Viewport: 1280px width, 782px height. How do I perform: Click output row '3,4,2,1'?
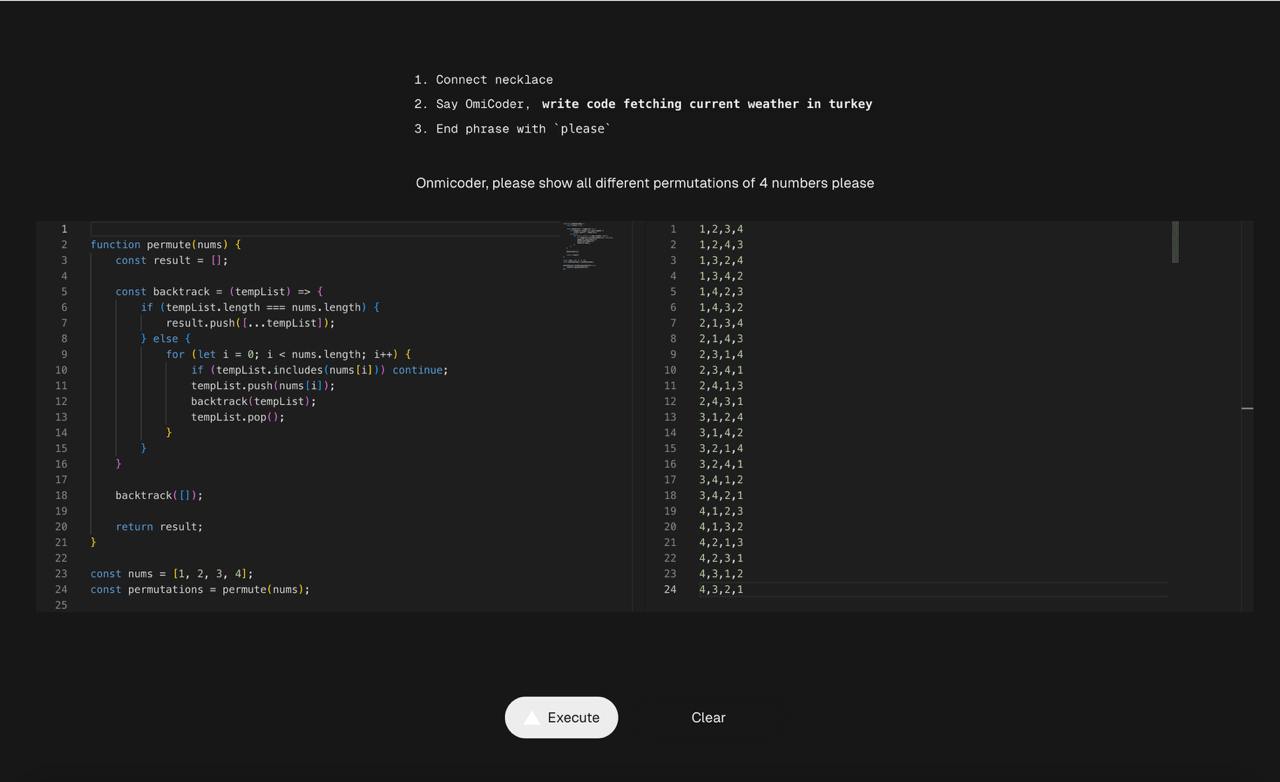tap(721, 495)
